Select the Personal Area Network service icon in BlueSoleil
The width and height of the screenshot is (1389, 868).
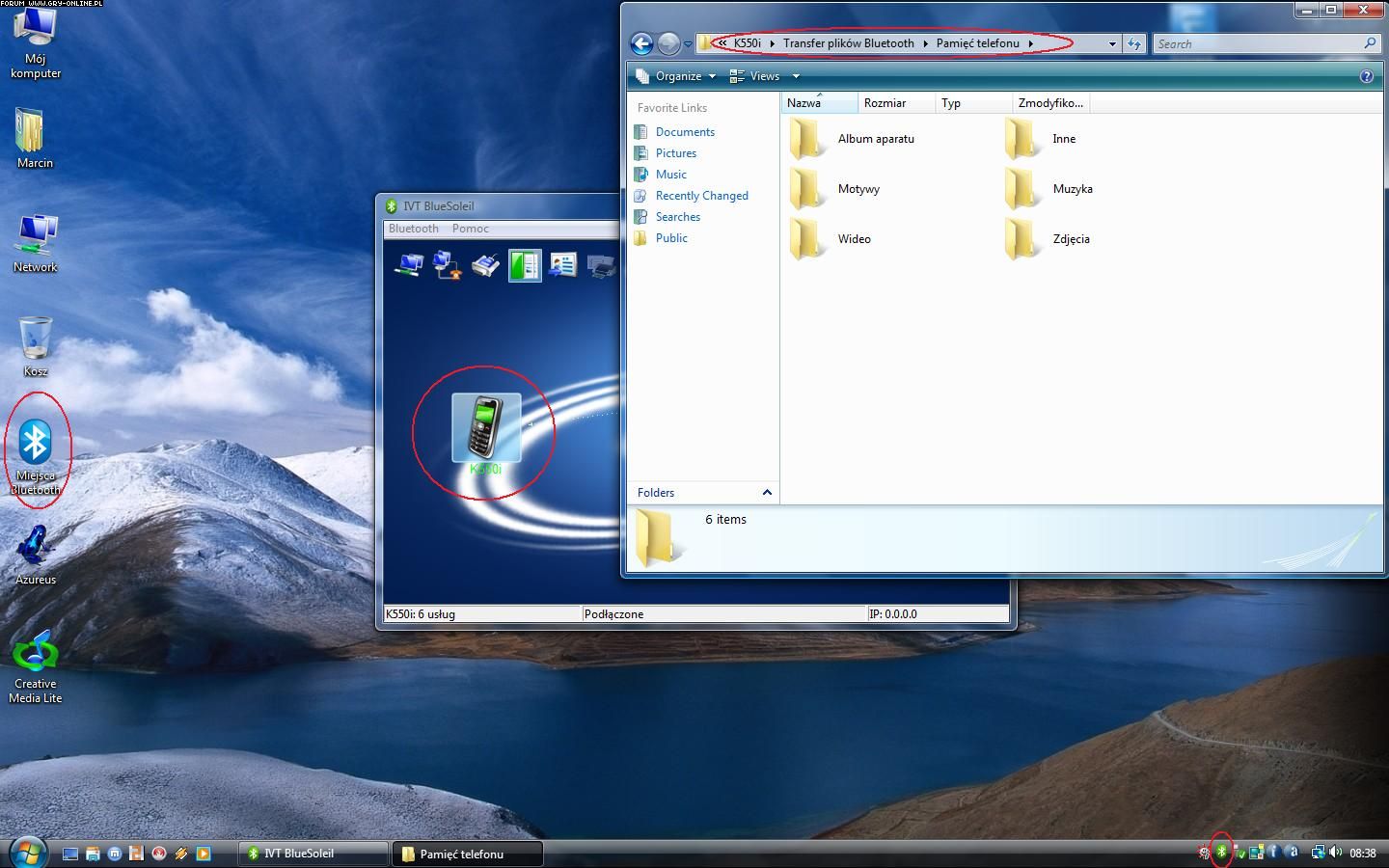coord(409,265)
